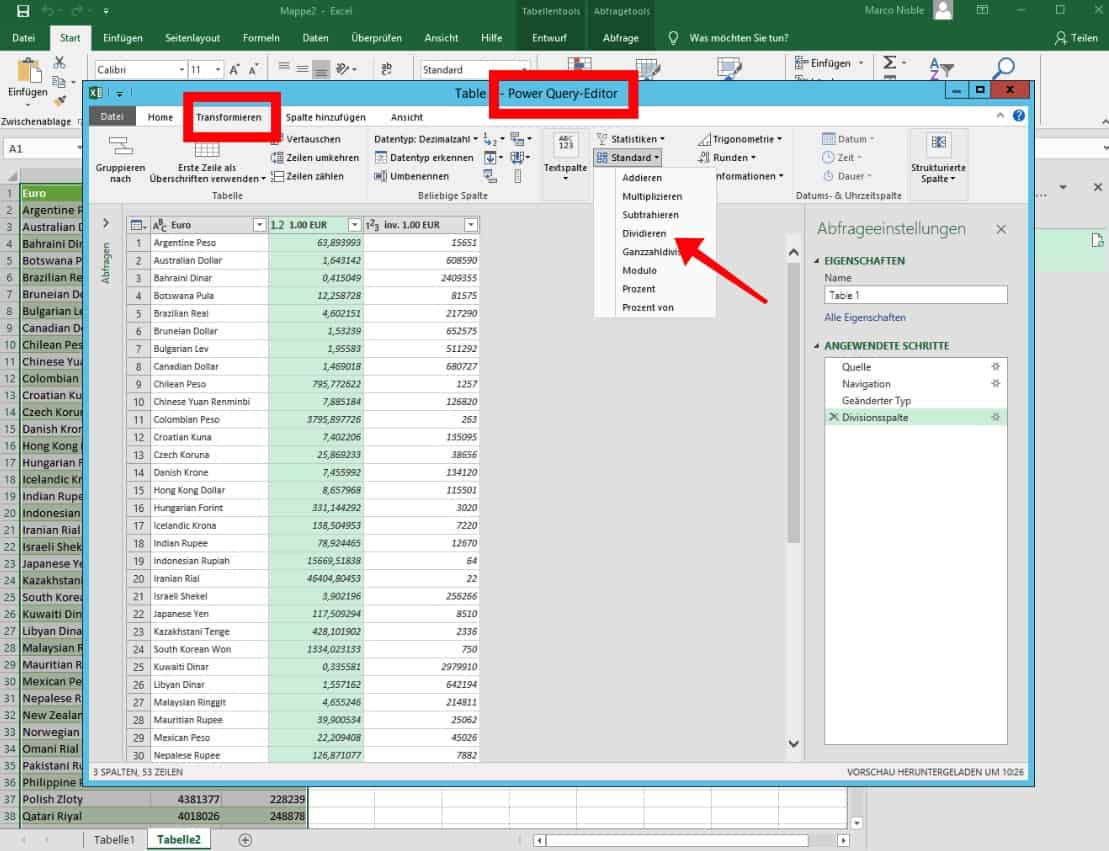The height and width of the screenshot is (851, 1109).
Task: Expand the collapsed Abfragen pane
Action: (x=106, y=223)
